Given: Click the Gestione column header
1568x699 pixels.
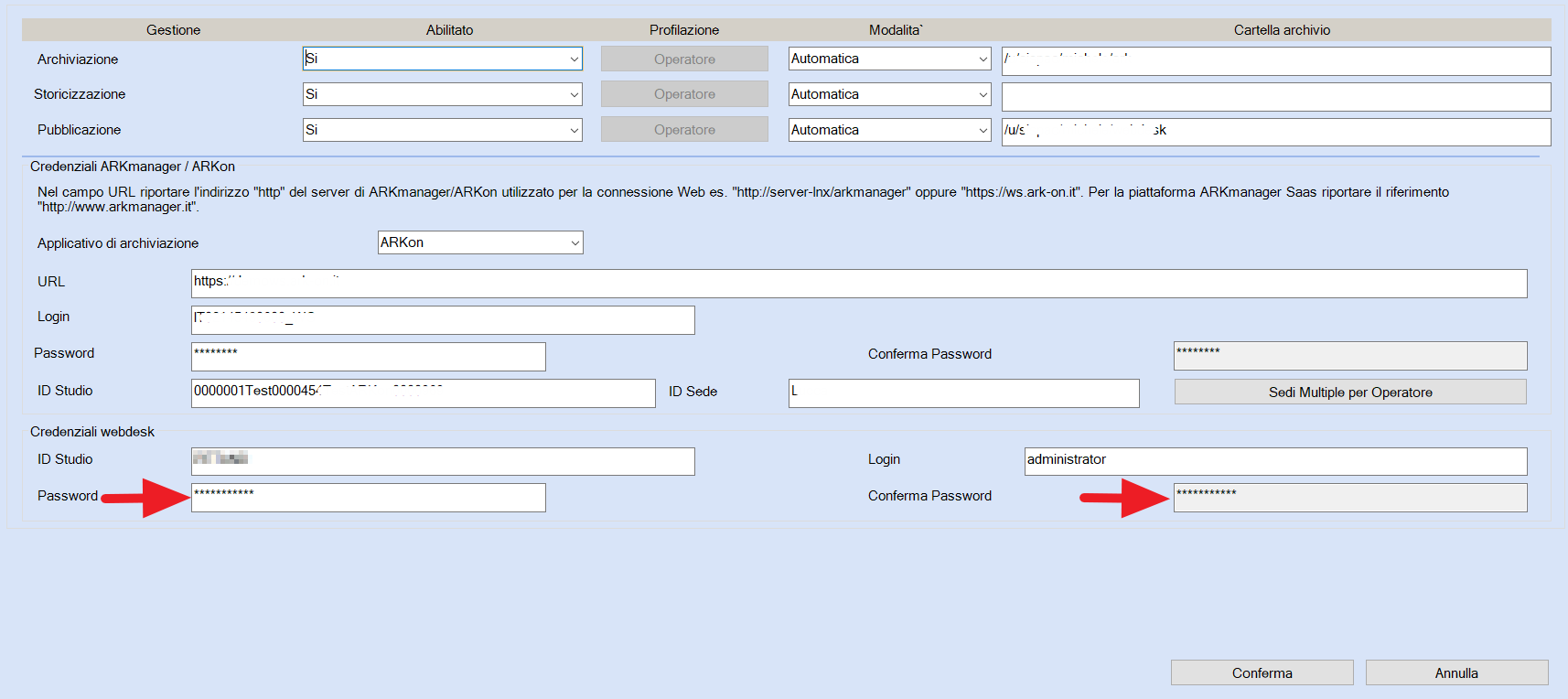Looking at the screenshot, I should 173,30.
